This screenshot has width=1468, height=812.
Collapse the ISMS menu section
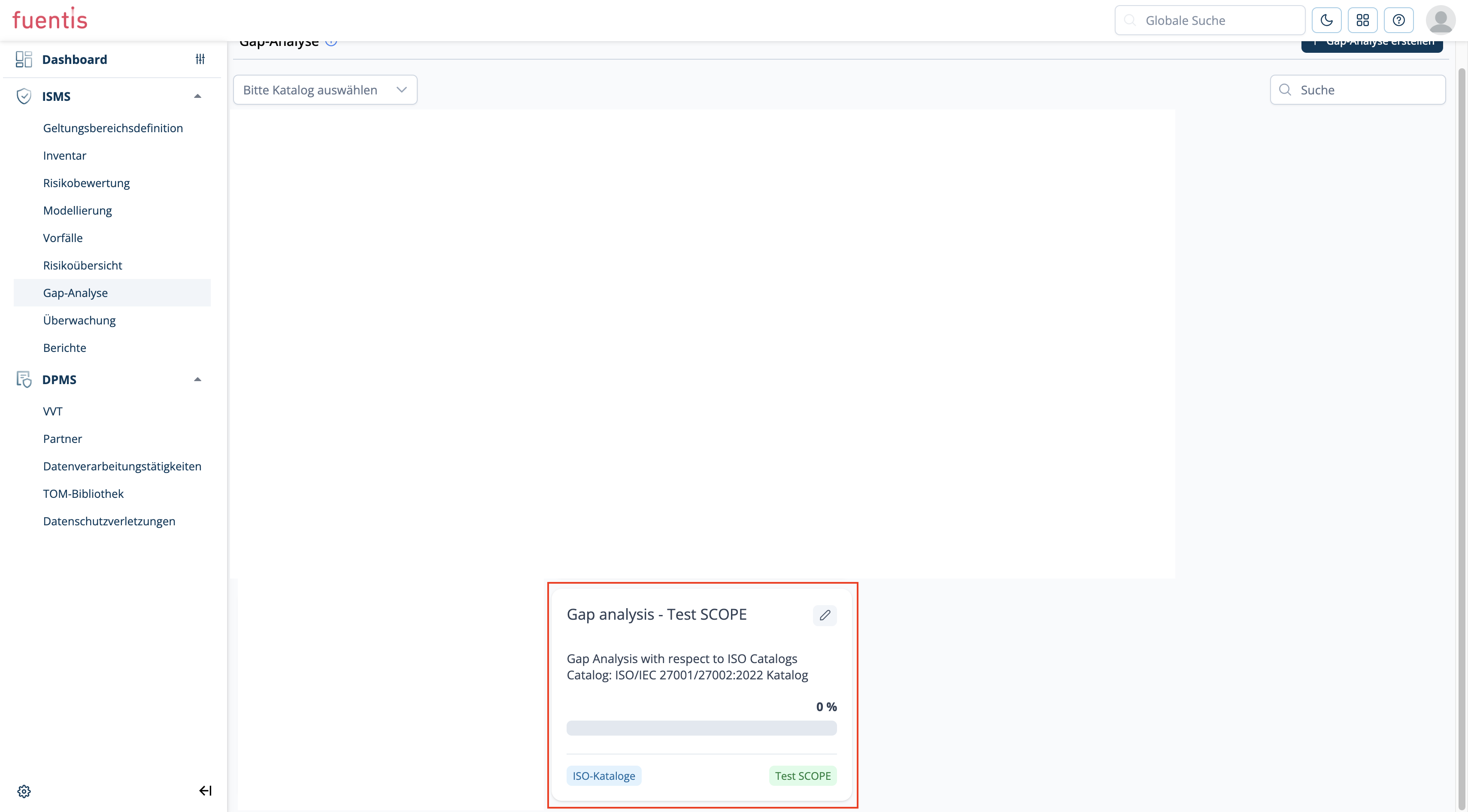click(197, 96)
